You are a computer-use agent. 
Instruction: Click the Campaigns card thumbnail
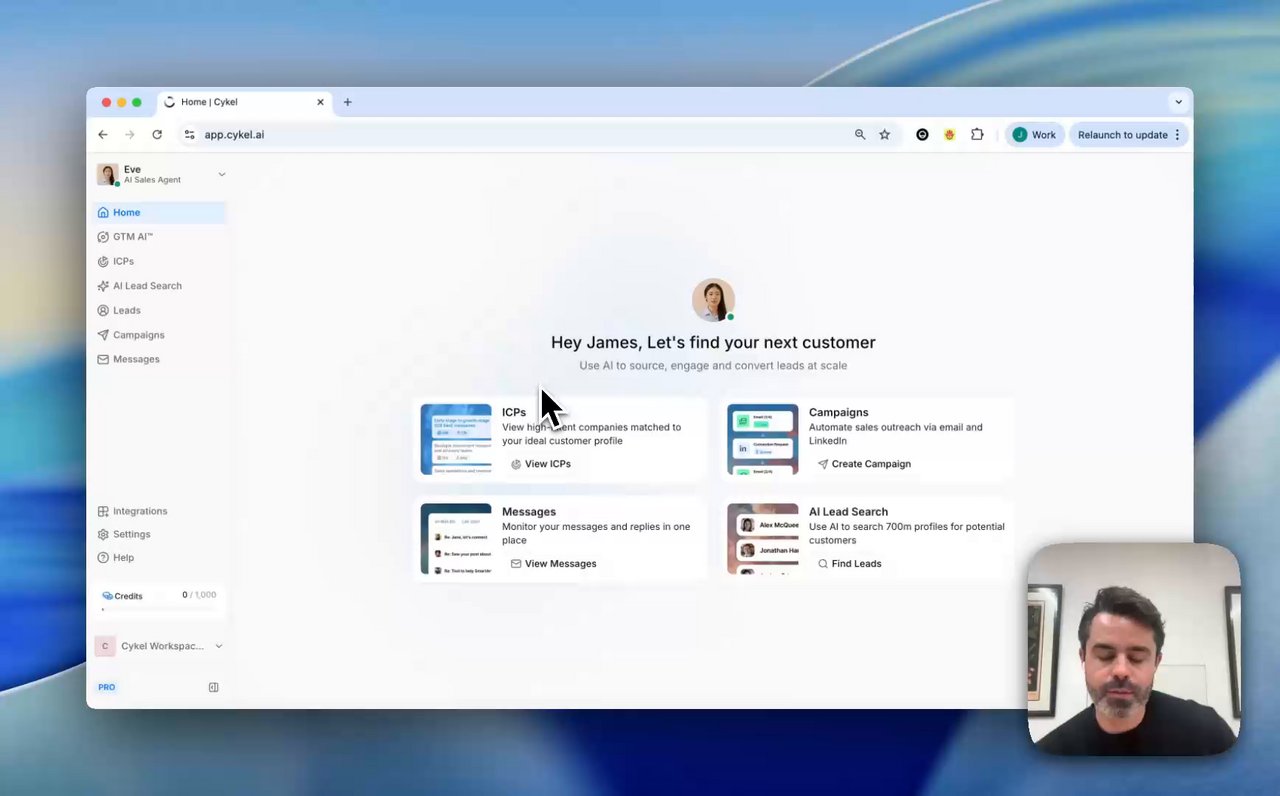click(763, 439)
